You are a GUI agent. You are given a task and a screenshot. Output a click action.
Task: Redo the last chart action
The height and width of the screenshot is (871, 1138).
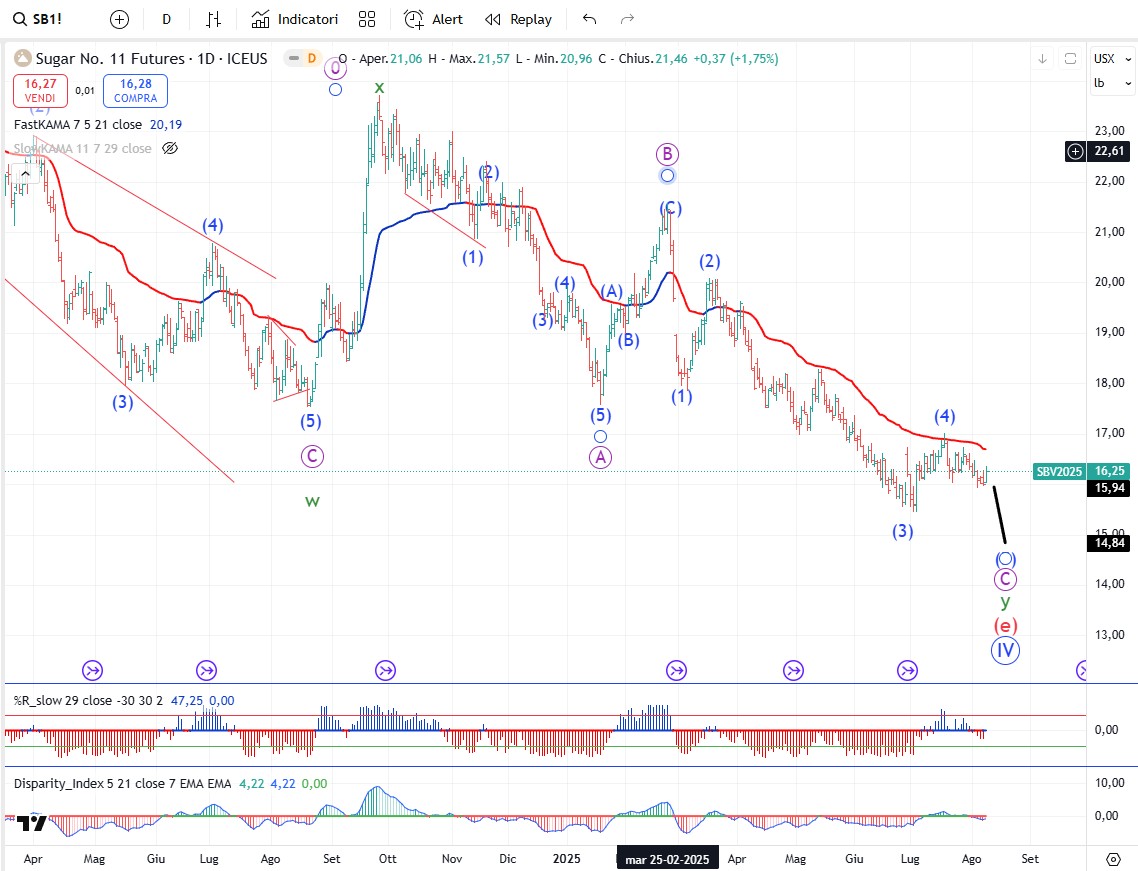(x=627, y=19)
